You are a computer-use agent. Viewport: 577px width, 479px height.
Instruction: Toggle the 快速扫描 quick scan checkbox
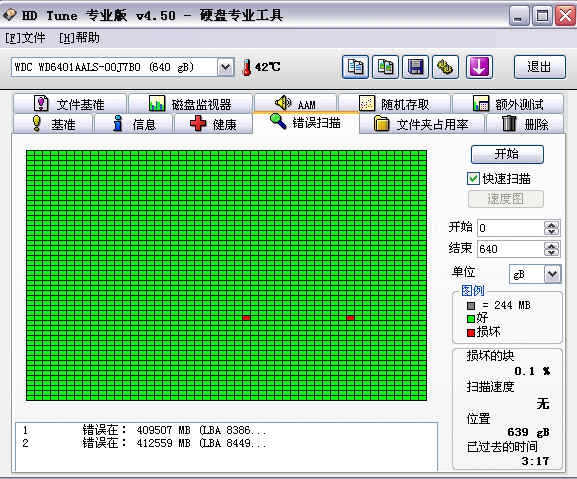pos(473,179)
